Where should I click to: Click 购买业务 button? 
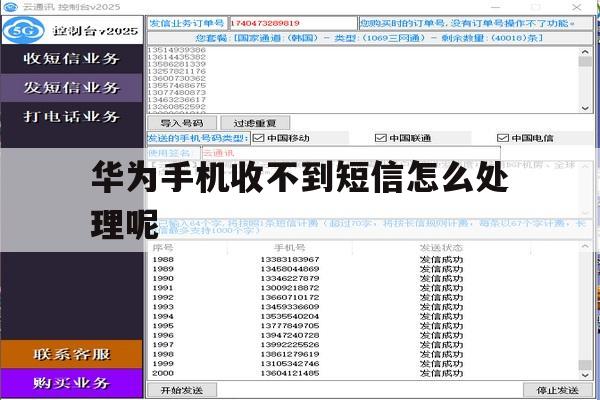72,383
